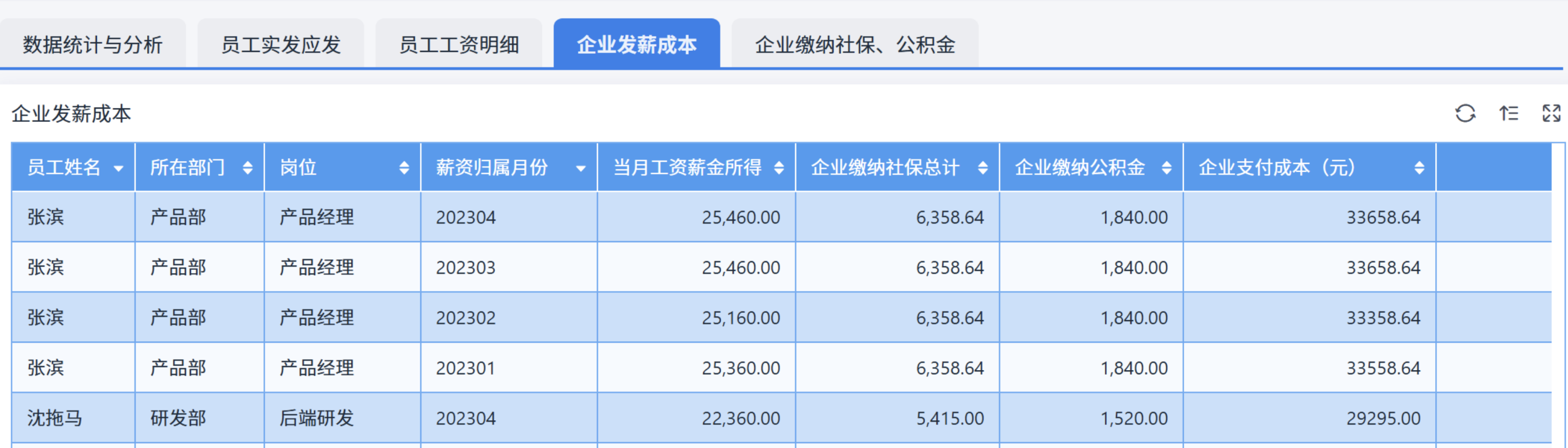Image resolution: width=1568 pixels, height=448 pixels.
Task: Sort by 当月工资薪金所得 column arrows
Action: pyautogui.click(x=779, y=167)
